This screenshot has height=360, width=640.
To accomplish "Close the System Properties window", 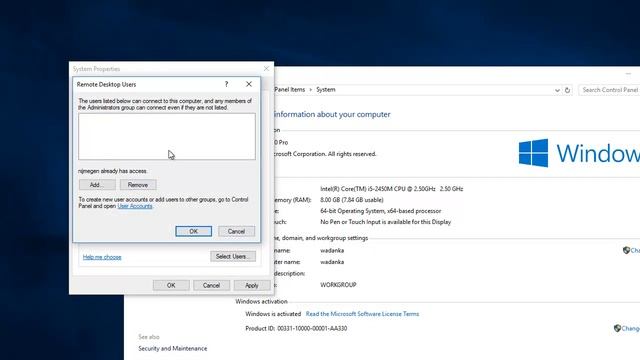I will tap(267, 69).
